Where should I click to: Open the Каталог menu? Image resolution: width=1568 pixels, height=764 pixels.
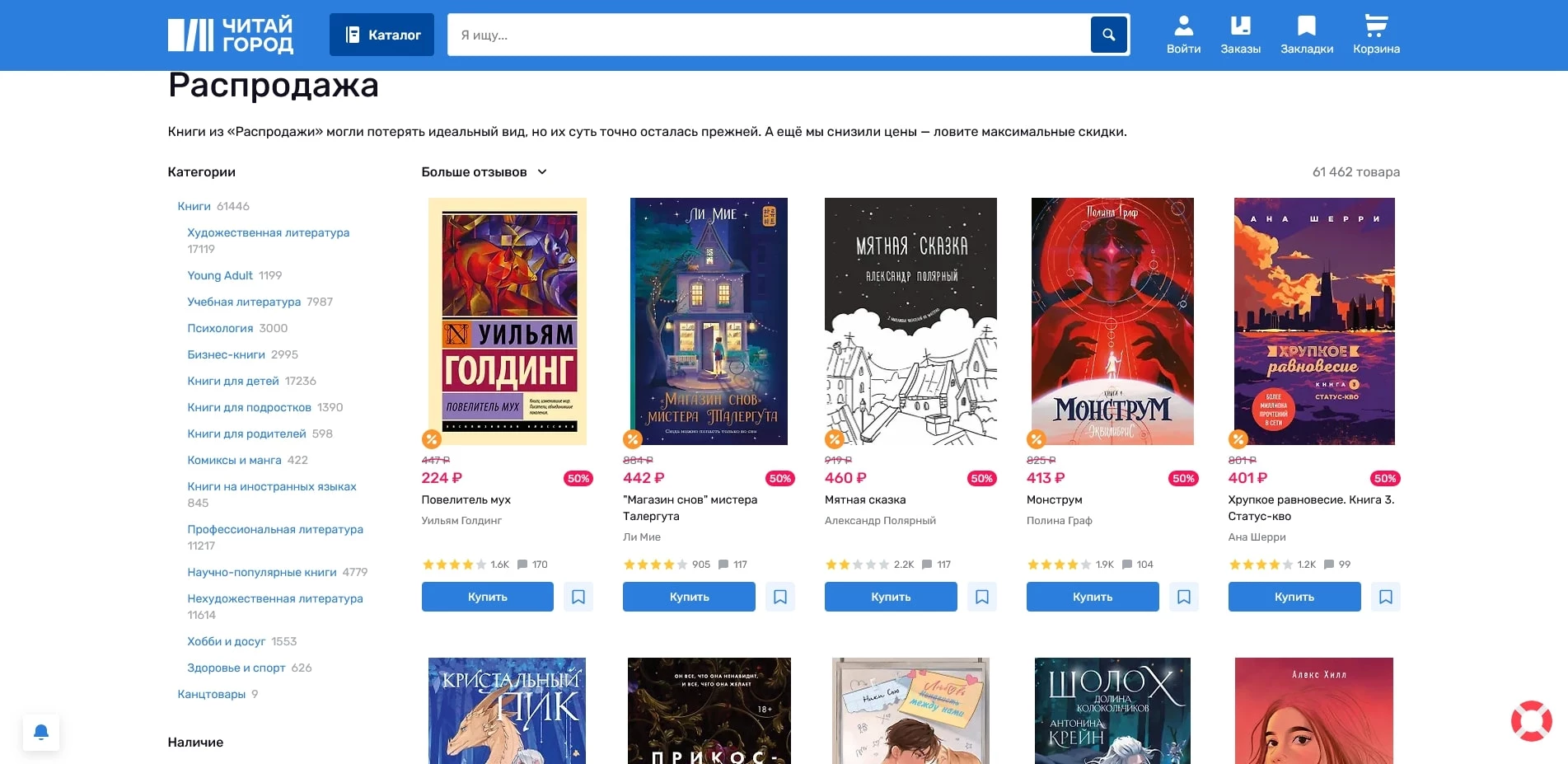coord(381,35)
